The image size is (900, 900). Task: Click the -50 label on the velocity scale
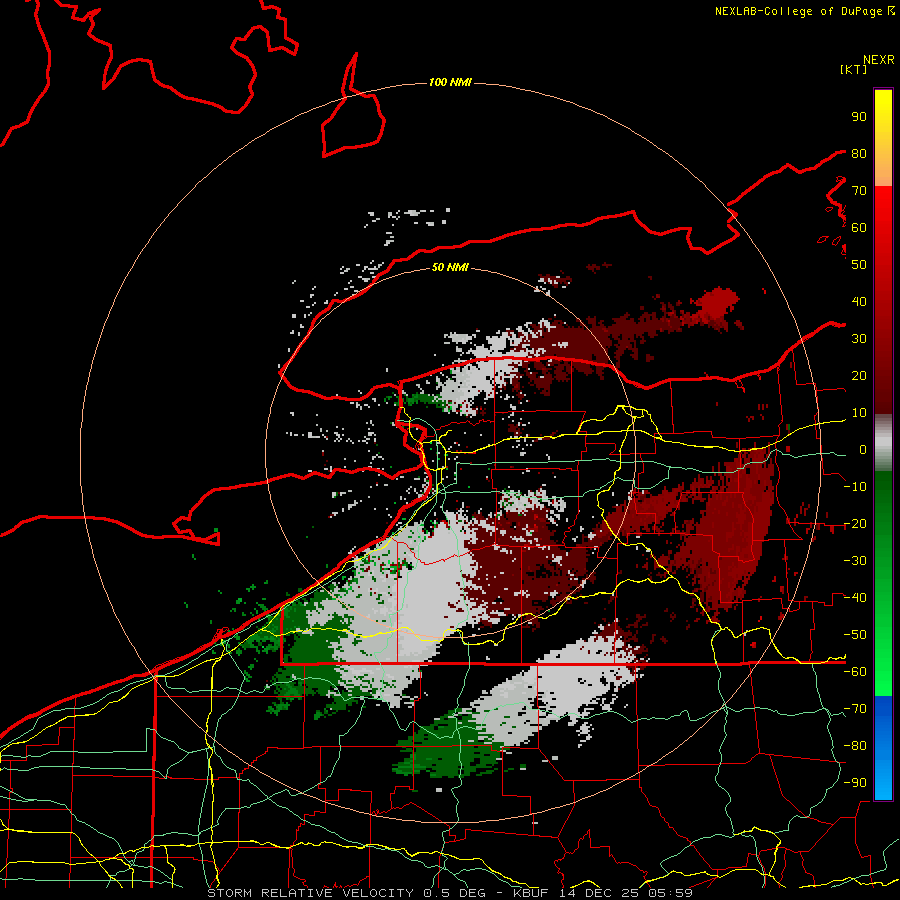pyautogui.click(x=855, y=635)
